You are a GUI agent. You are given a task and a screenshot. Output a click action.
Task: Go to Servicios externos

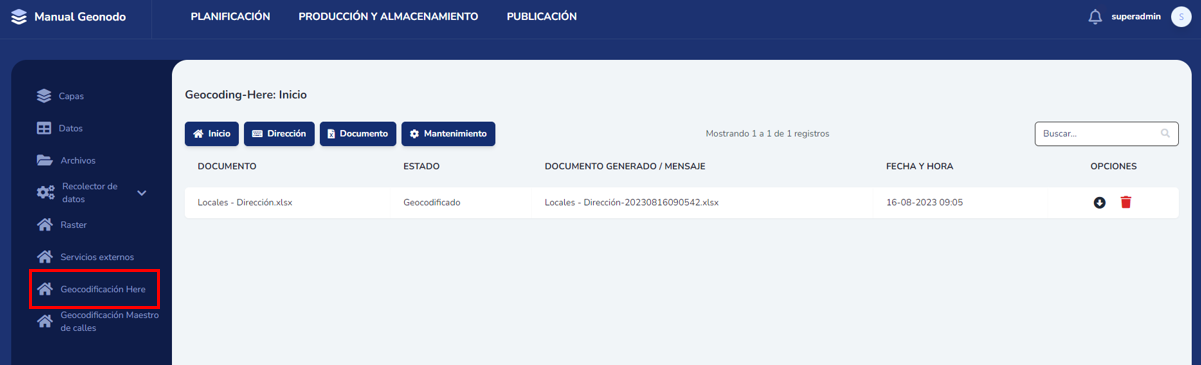[96, 257]
